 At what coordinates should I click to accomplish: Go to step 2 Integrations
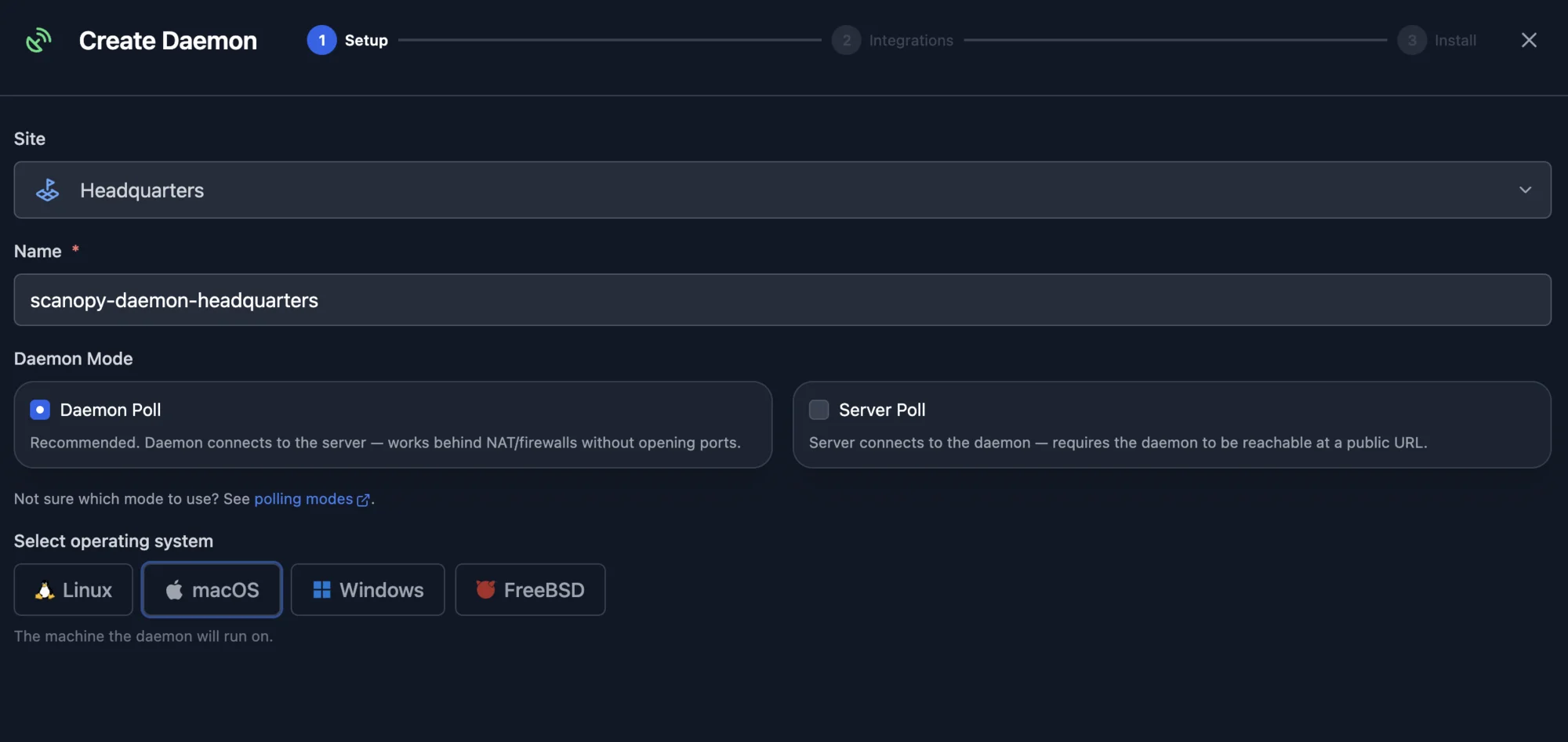point(892,40)
